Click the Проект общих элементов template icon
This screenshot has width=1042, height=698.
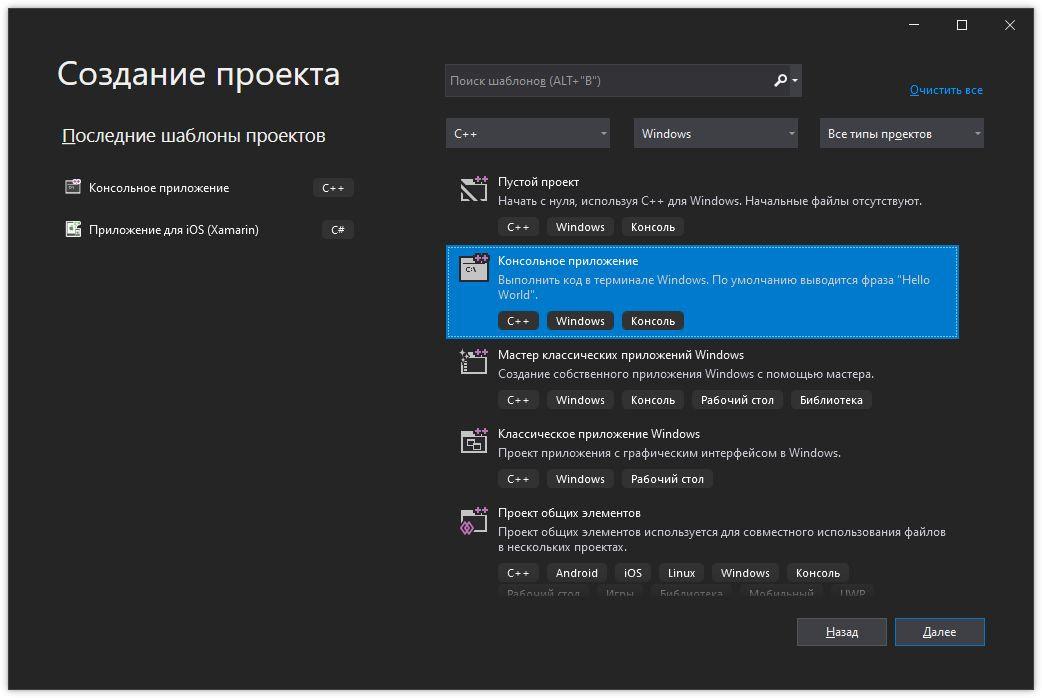click(473, 520)
